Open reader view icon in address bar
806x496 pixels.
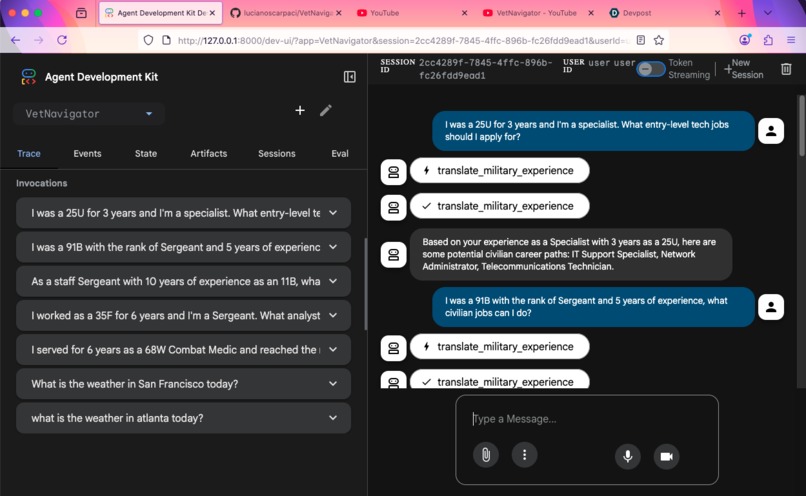coord(640,40)
